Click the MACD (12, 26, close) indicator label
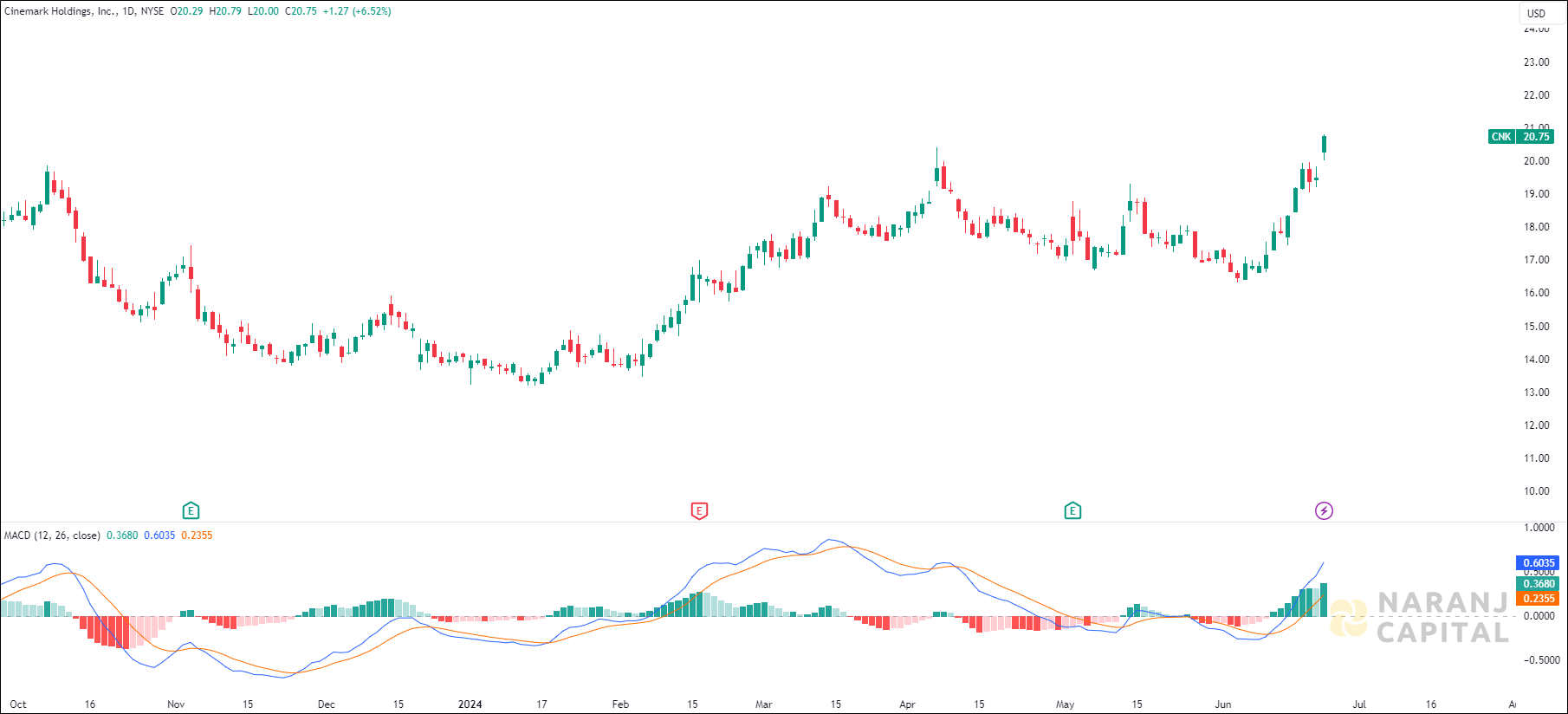Screen dimensions: 1568x714 [x=52, y=535]
